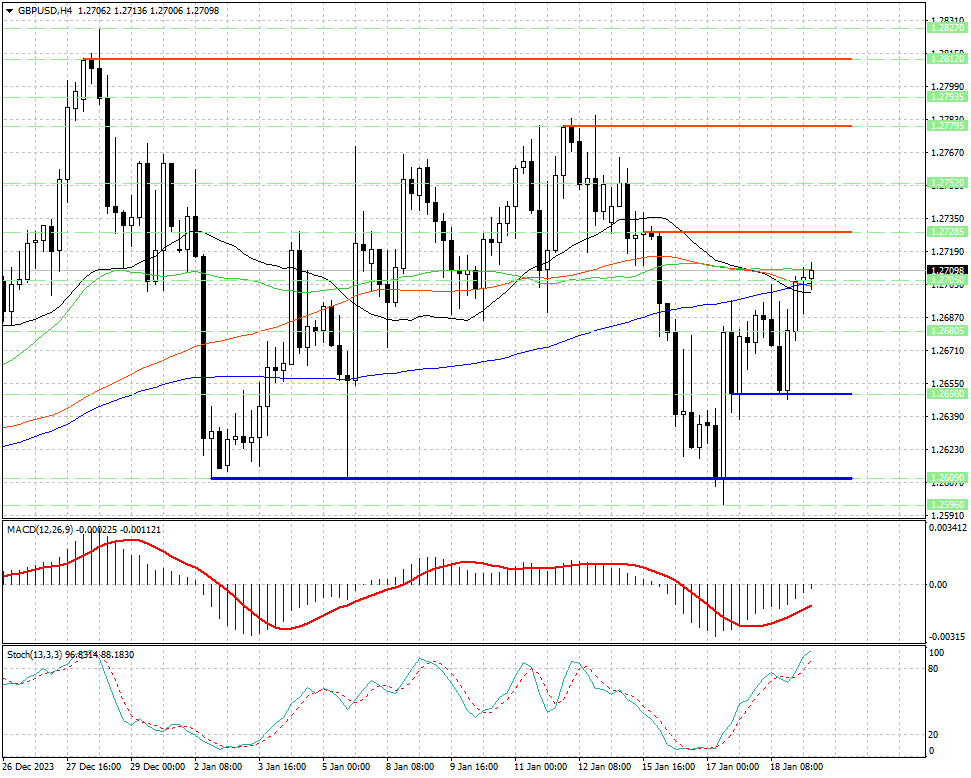Click the current price label 1.27098
Image resolution: width=971 pixels, height=778 pixels.
click(x=947, y=270)
